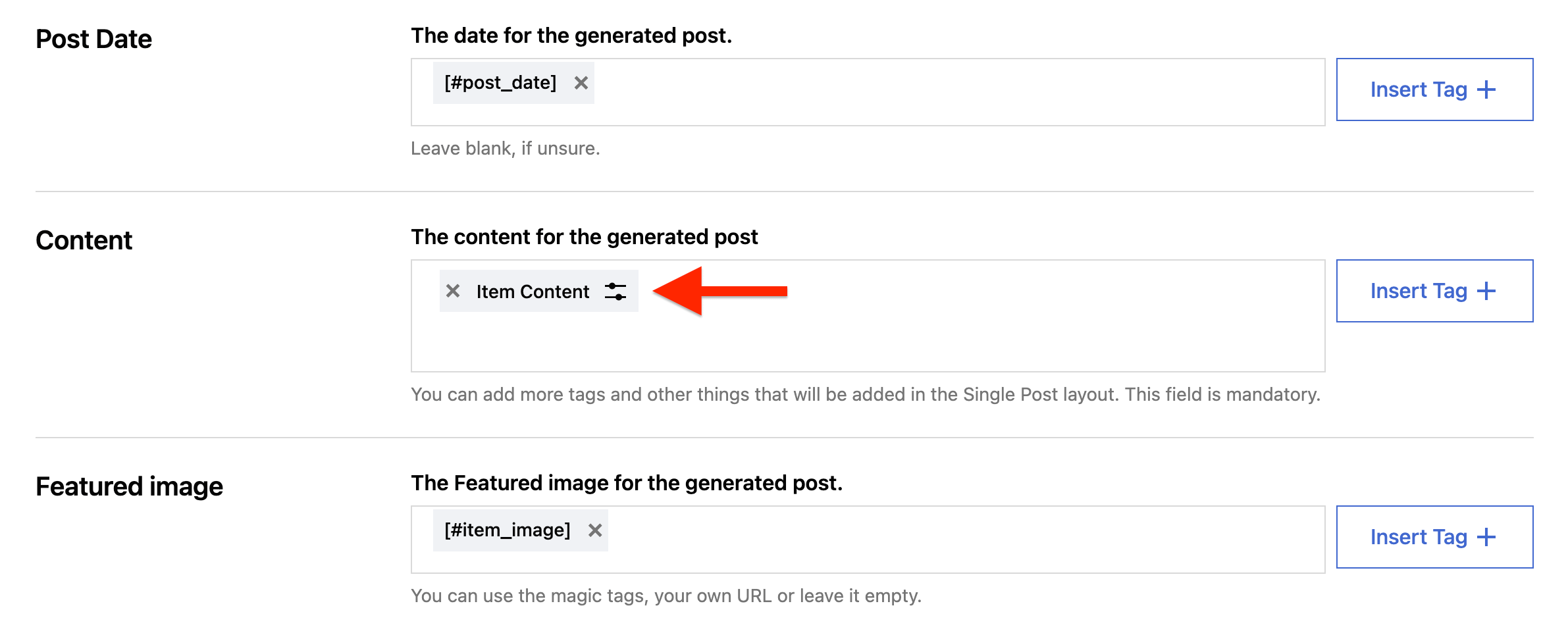Select the [#post_date] tag chip
Viewport: 1568px width, 637px height.
[500, 83]
